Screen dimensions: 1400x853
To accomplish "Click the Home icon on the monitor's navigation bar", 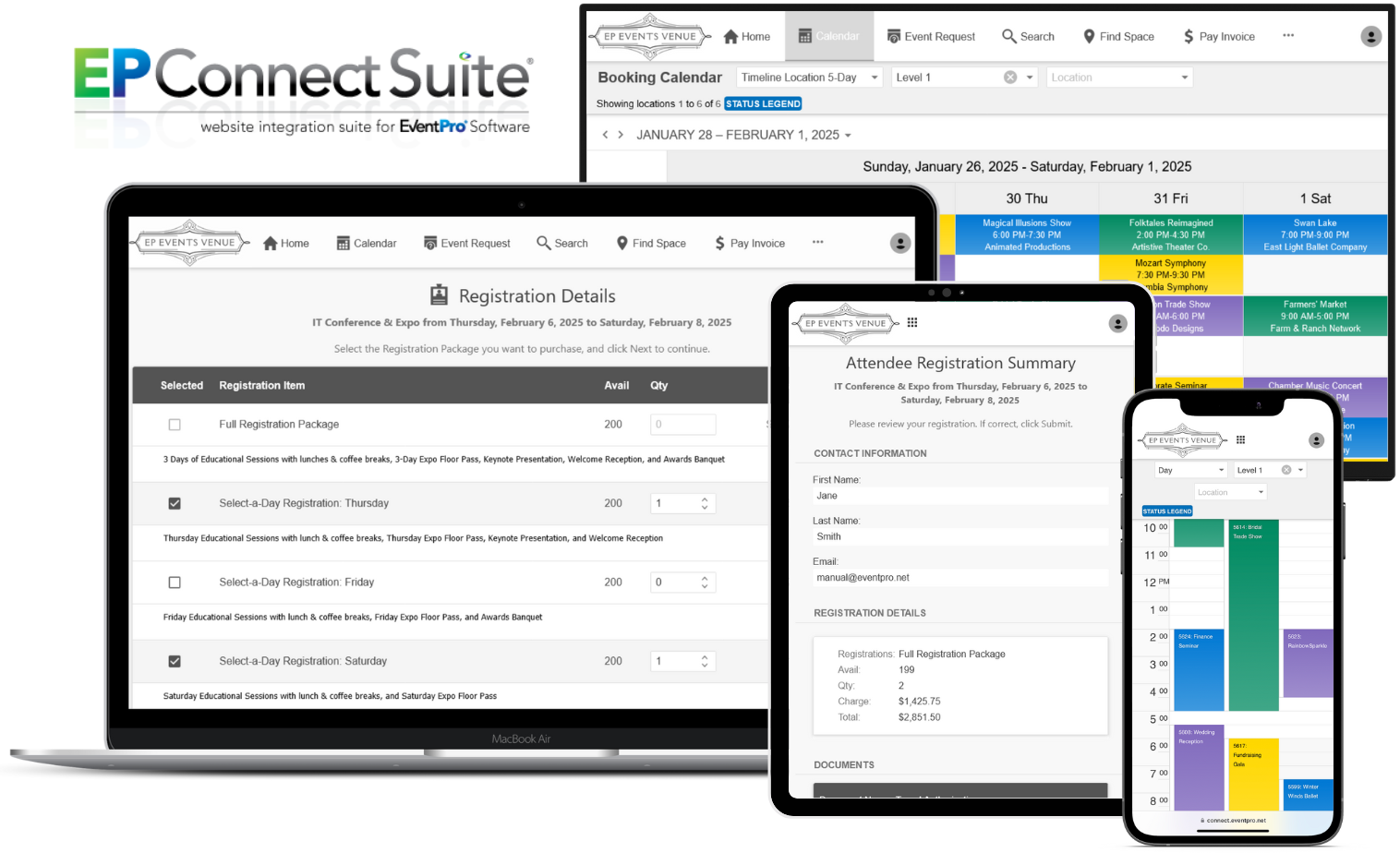I will pos(730,37).
